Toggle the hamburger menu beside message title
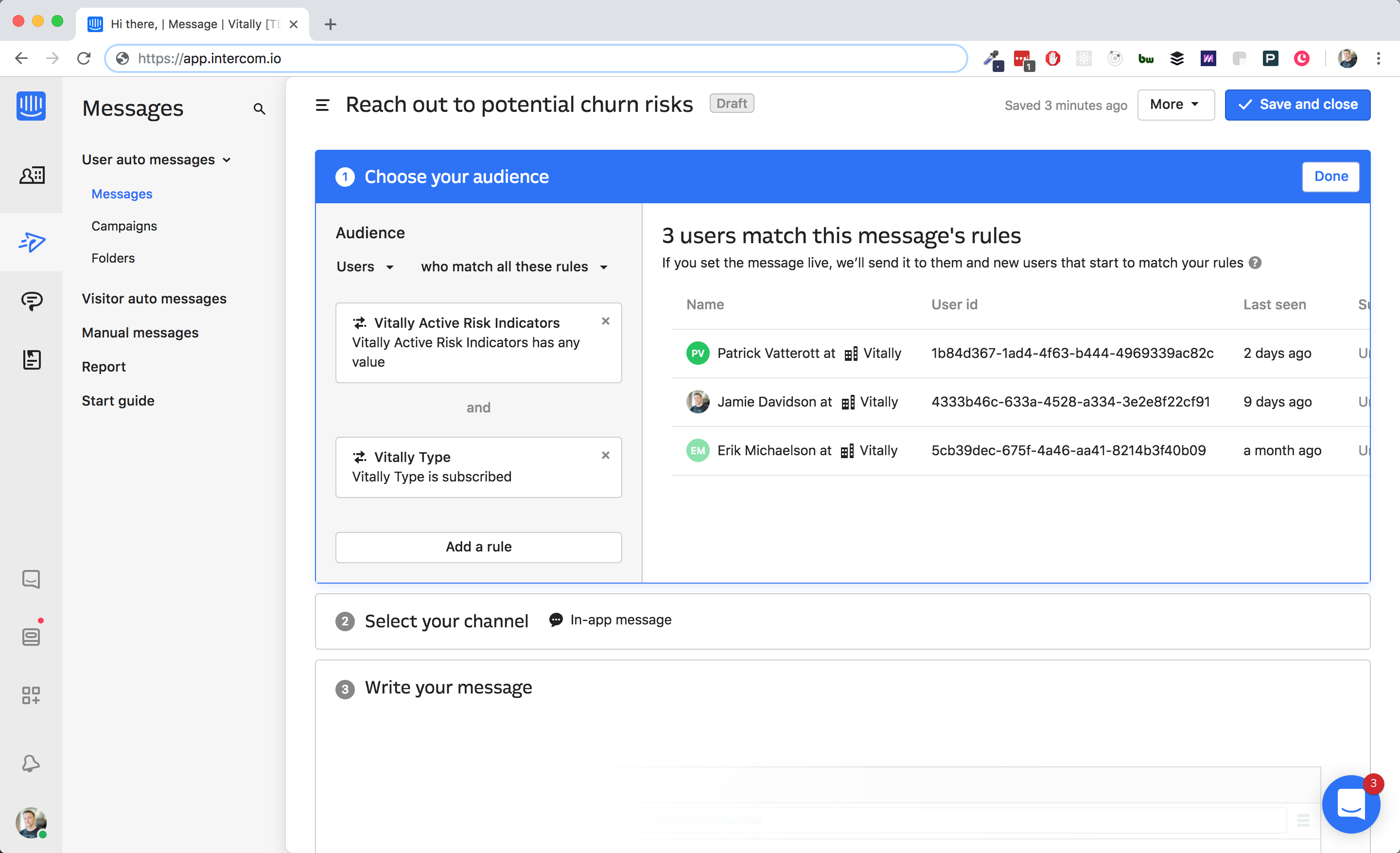 coord(322,105)
